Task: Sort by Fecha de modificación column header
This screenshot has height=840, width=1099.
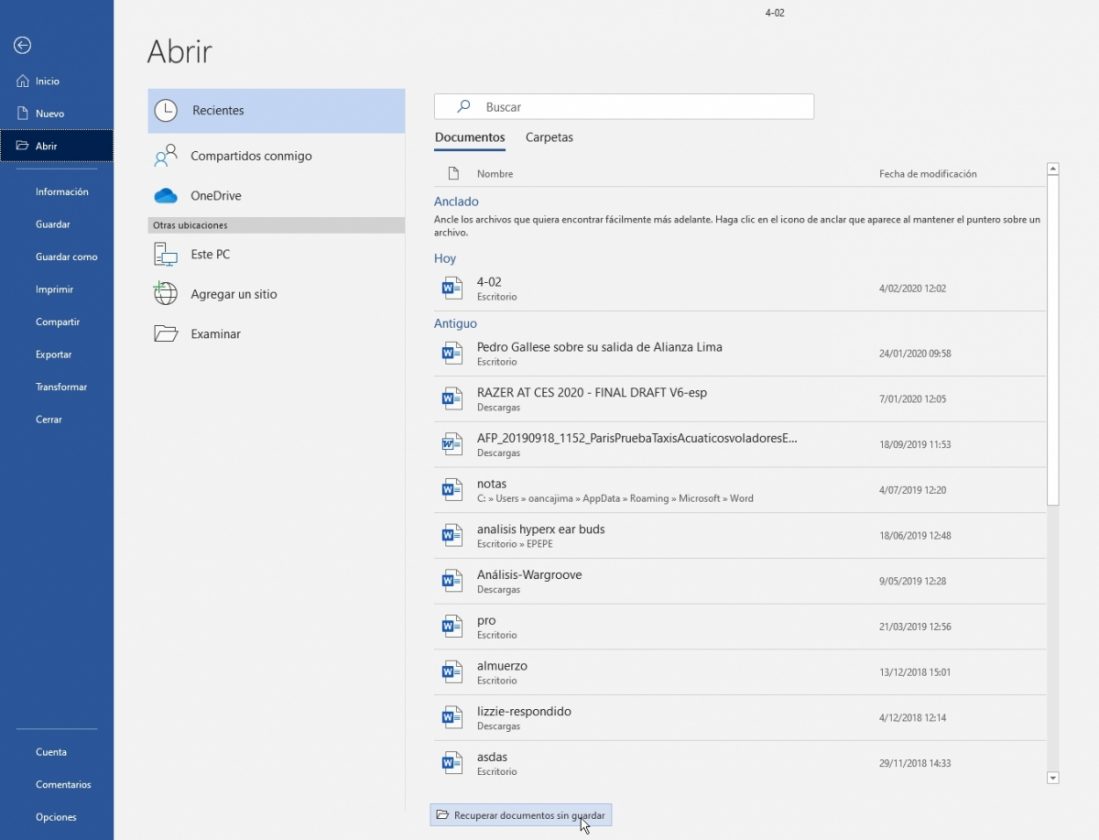Action: [x=928, y=174]
